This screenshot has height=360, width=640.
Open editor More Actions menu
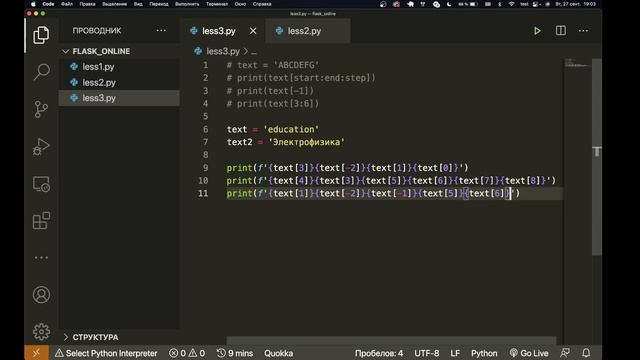pos(583,31)
